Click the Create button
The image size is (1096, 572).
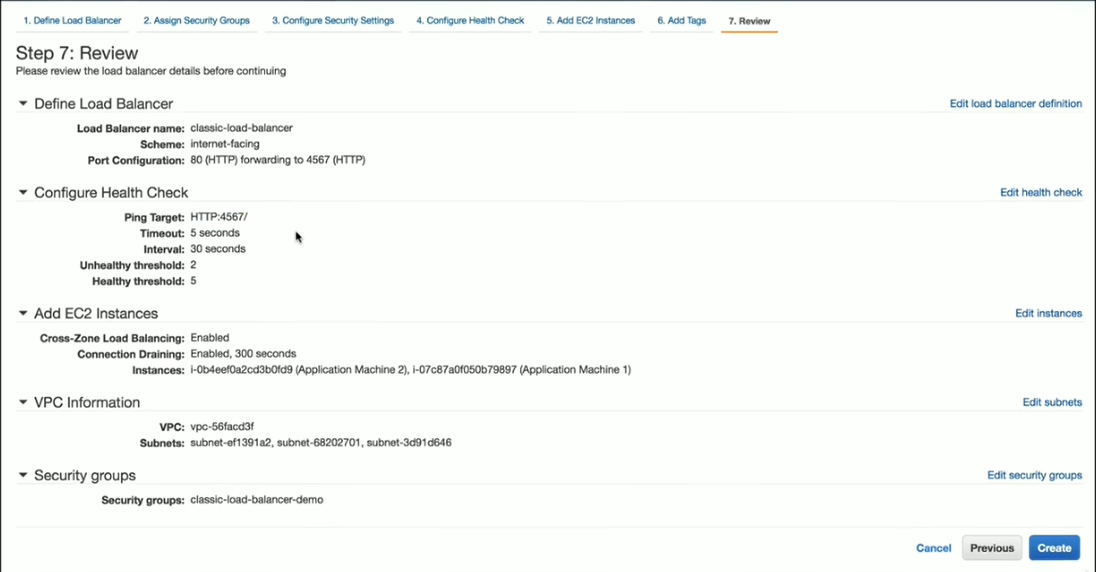1054,548
